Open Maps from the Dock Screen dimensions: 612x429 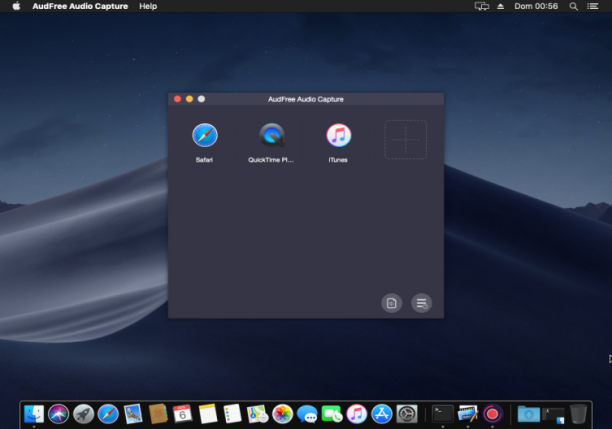(257, 414)
